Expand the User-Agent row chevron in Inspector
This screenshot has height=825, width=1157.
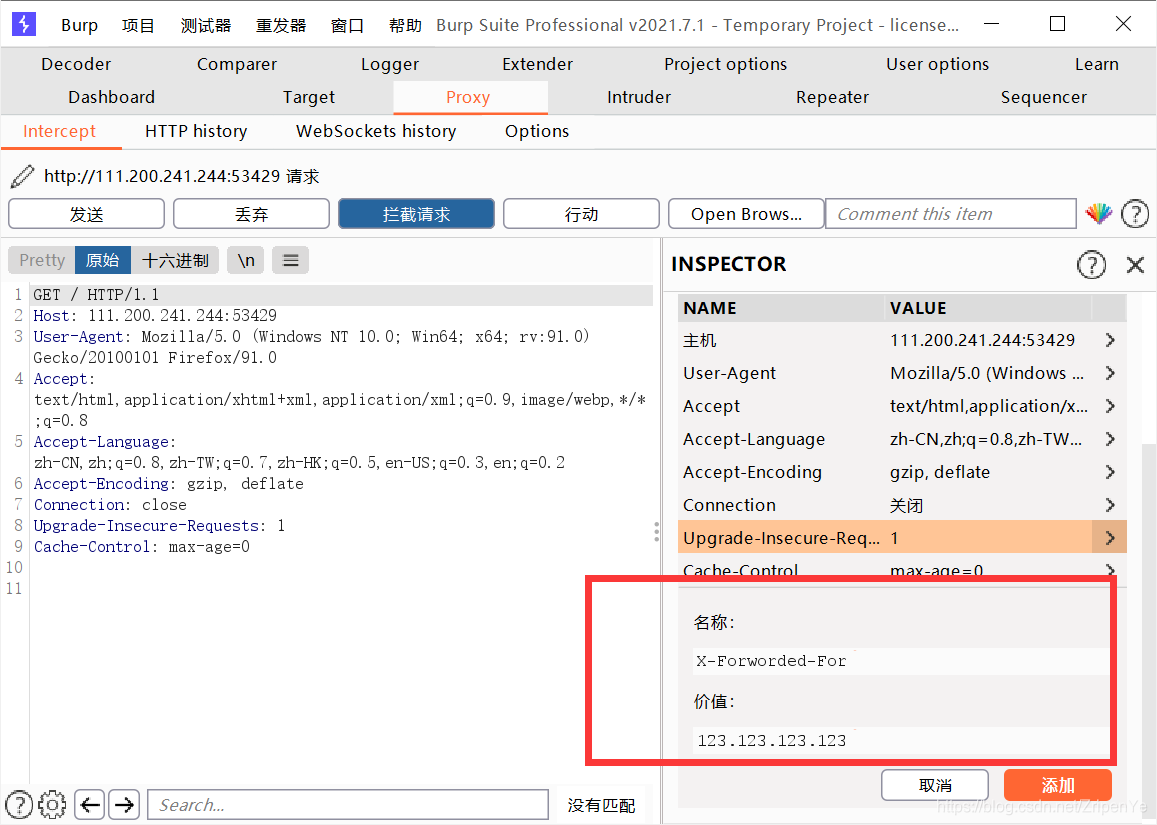1110,373
